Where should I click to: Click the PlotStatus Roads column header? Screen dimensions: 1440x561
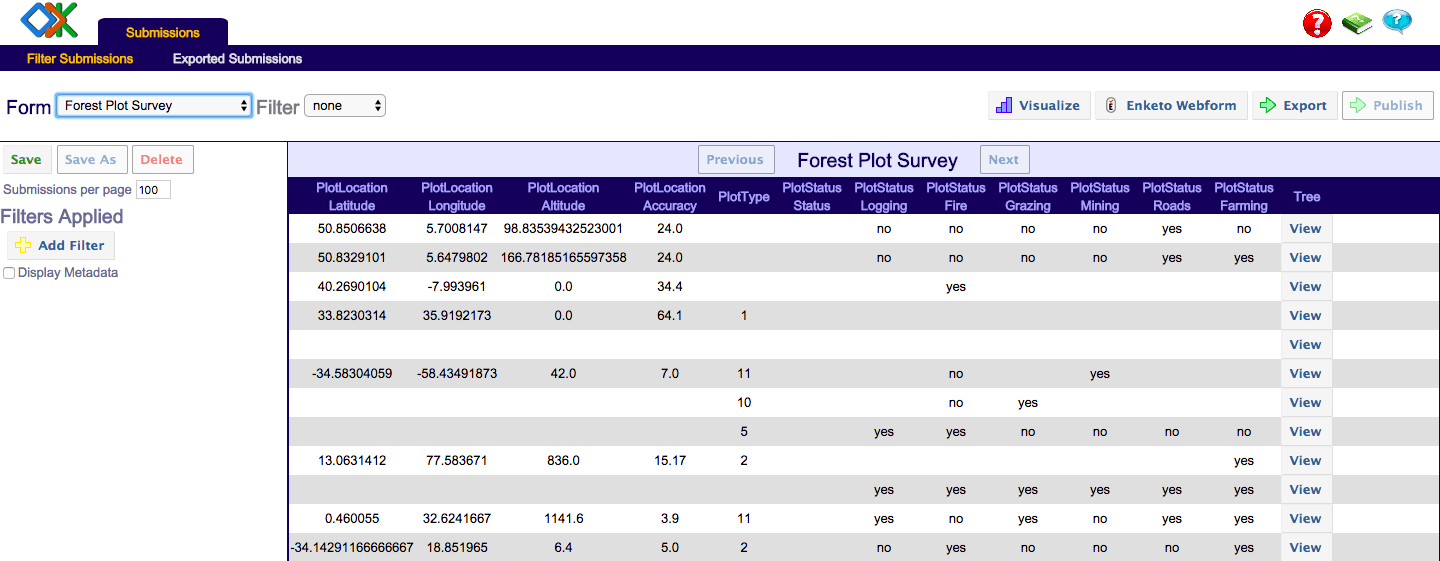point(1172,196)
